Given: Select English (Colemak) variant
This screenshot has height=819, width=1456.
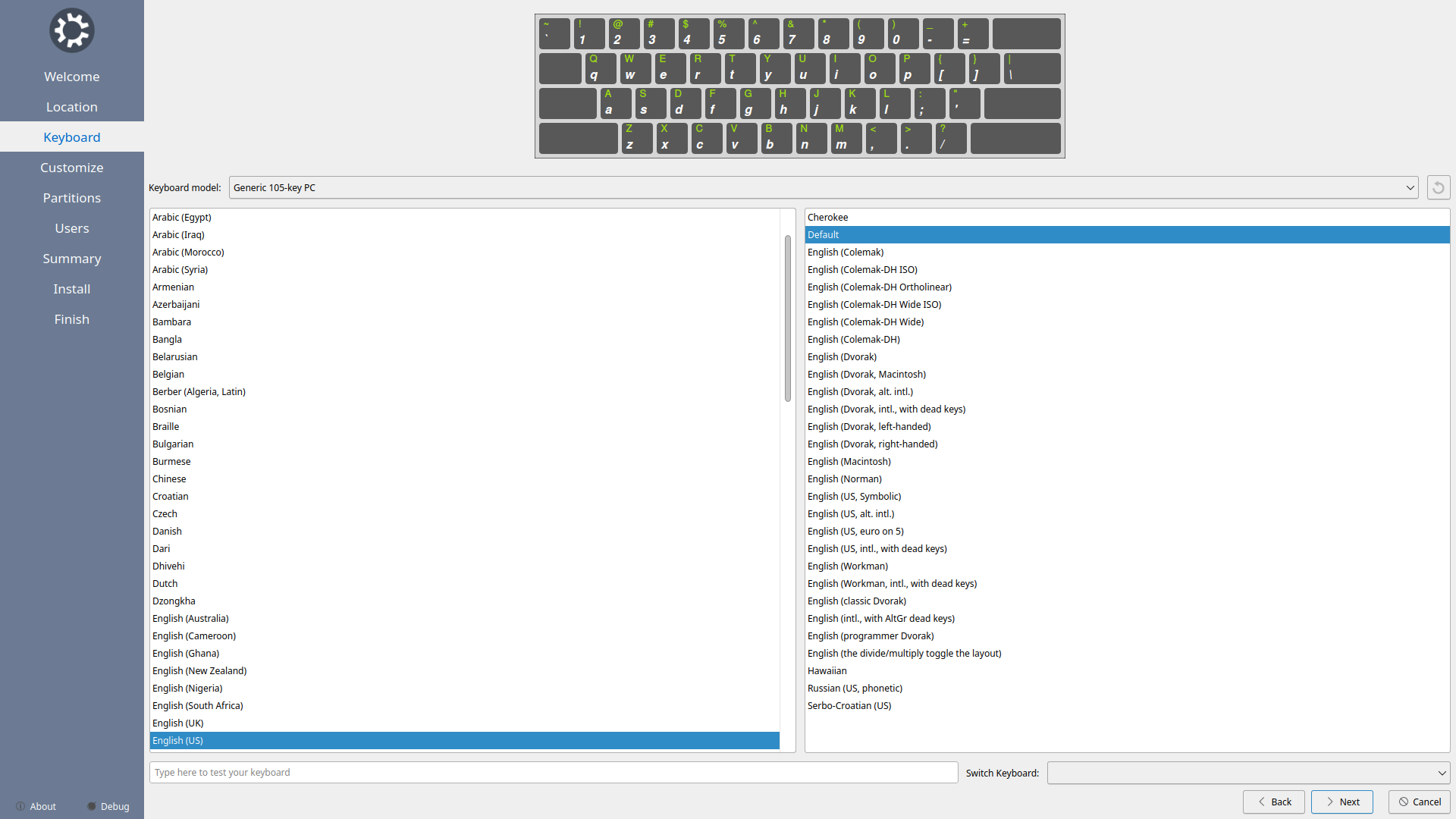Looking at the screenshot, I should [x=846, y=252].
